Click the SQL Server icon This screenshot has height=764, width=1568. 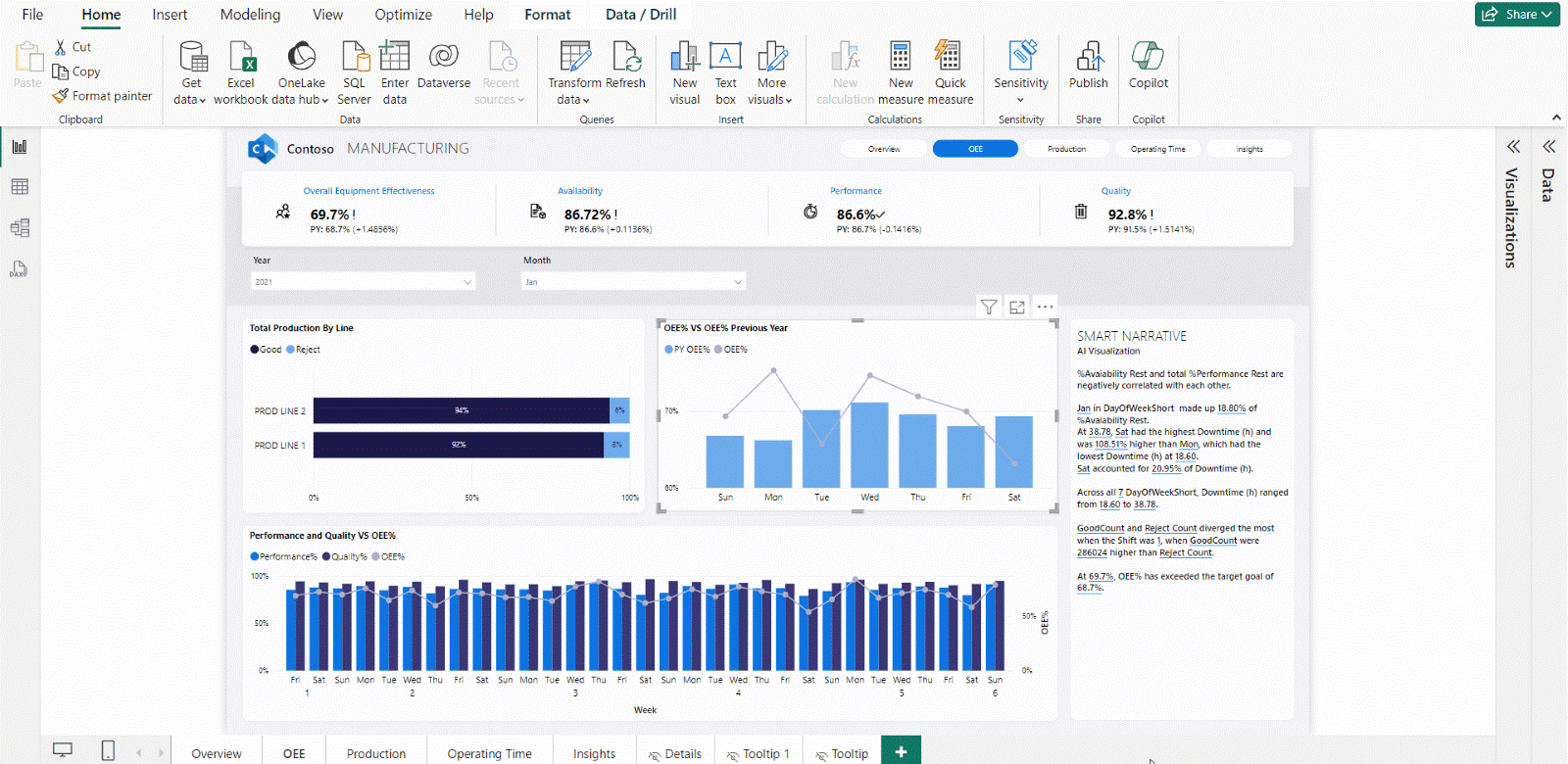pos(354,57)
